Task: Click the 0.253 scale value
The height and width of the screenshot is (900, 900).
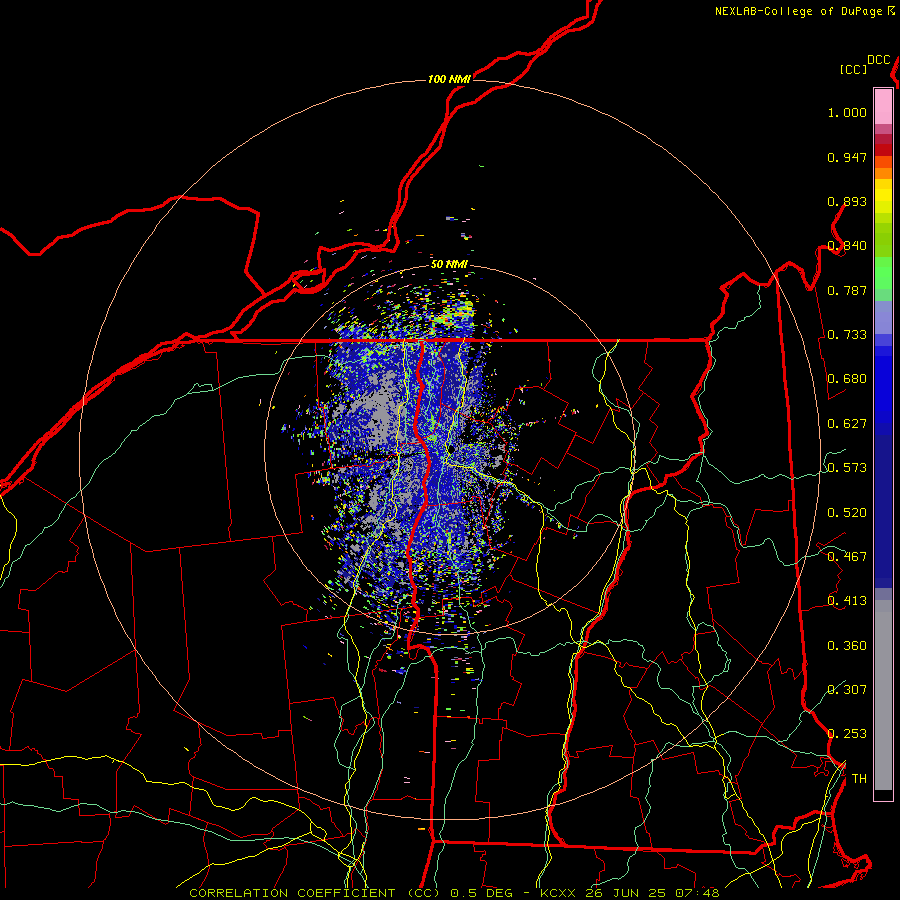Action: pos(847,734)
